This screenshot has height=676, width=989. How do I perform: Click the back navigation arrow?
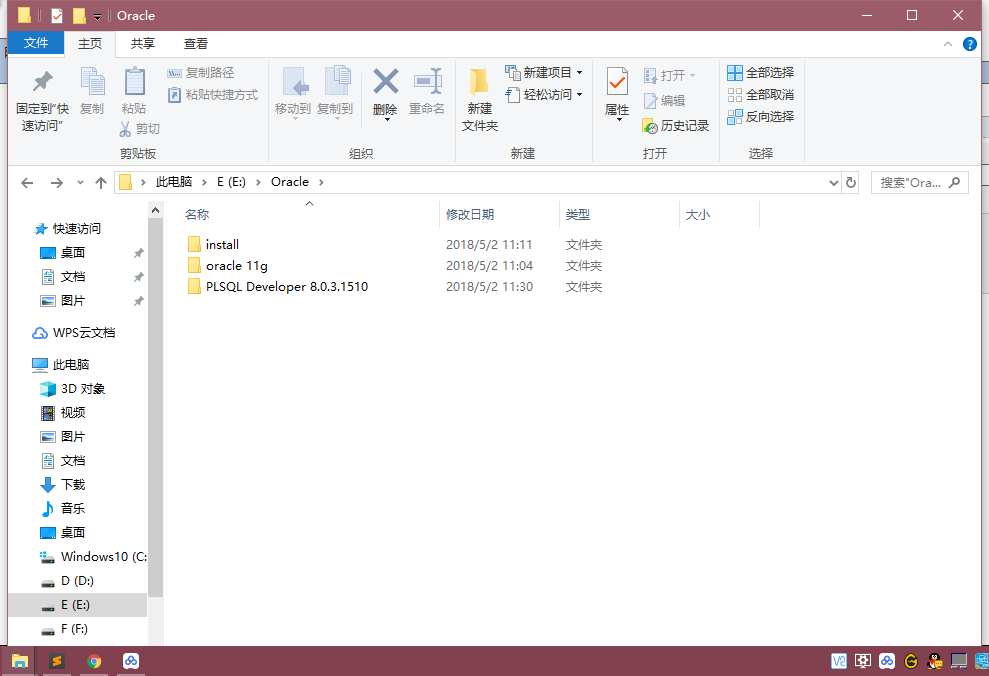click(x=27, y=183)
